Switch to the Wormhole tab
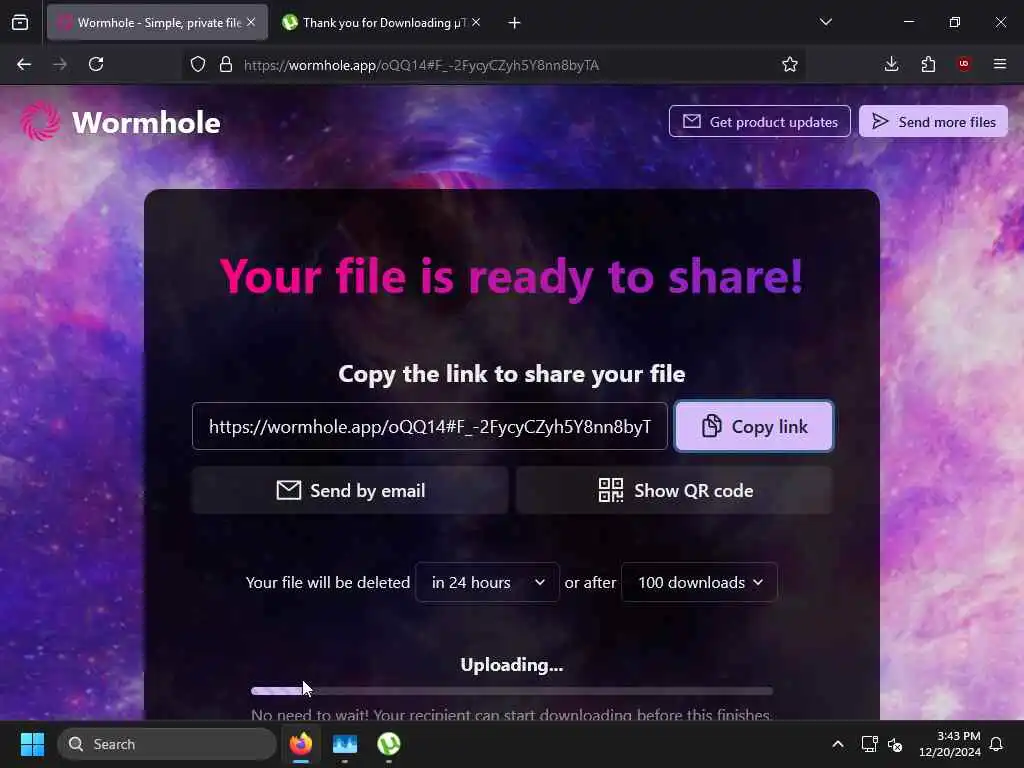The image size is (1024, 768). tap(157, 22)
